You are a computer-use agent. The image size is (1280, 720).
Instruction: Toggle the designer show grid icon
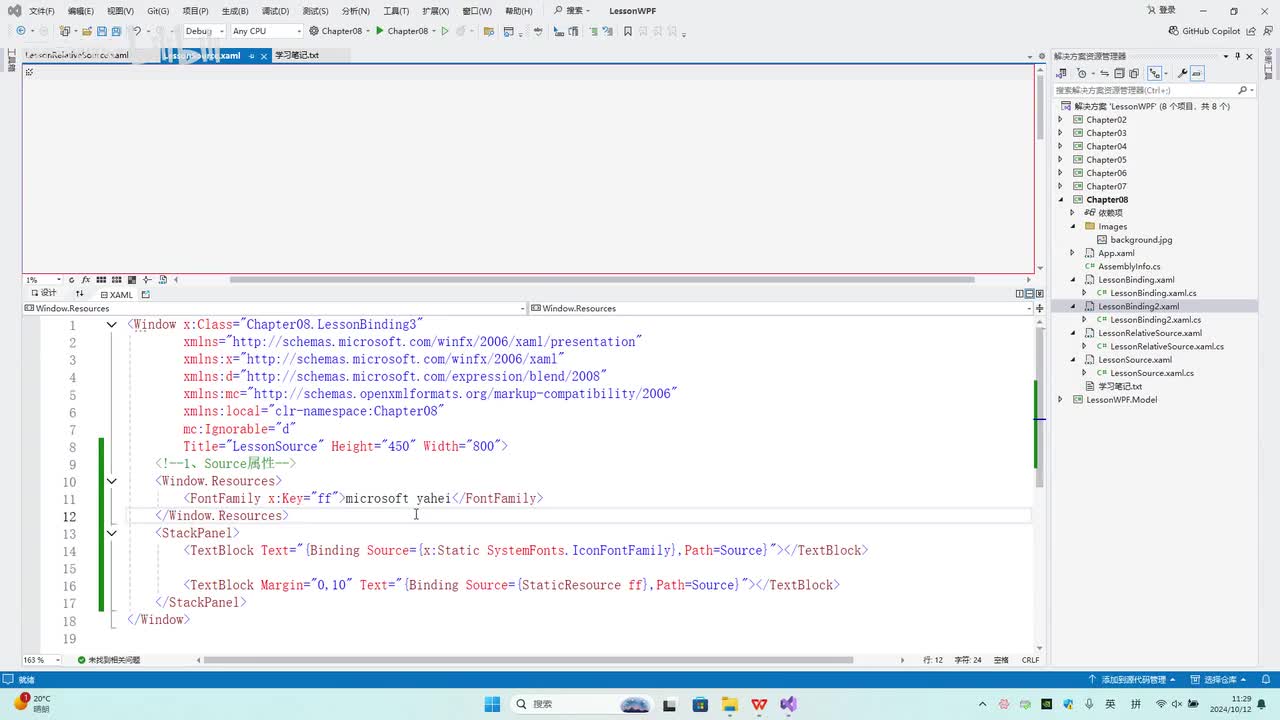[103, 280]
